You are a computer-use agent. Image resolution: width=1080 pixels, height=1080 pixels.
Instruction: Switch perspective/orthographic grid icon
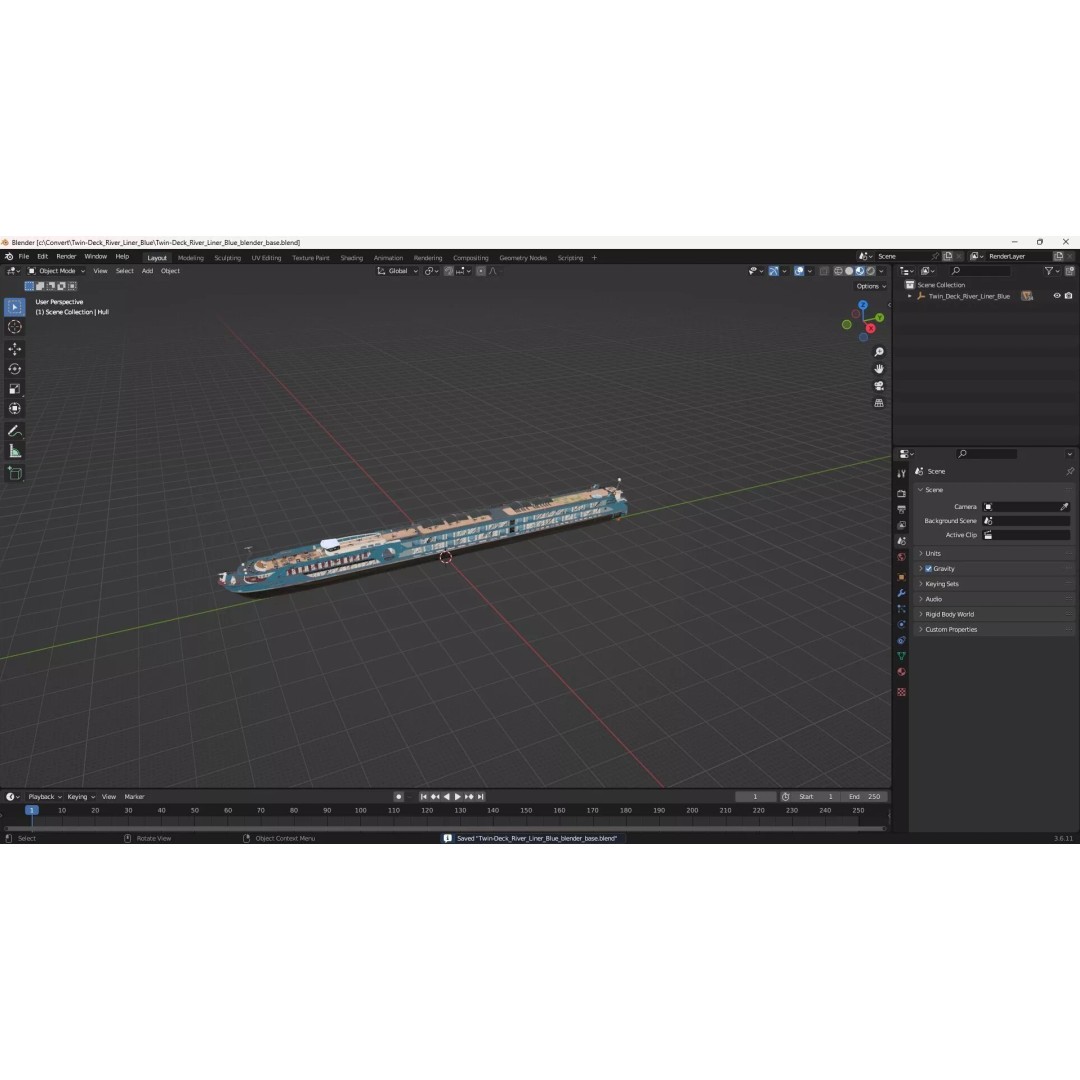[x=879, y=403]
